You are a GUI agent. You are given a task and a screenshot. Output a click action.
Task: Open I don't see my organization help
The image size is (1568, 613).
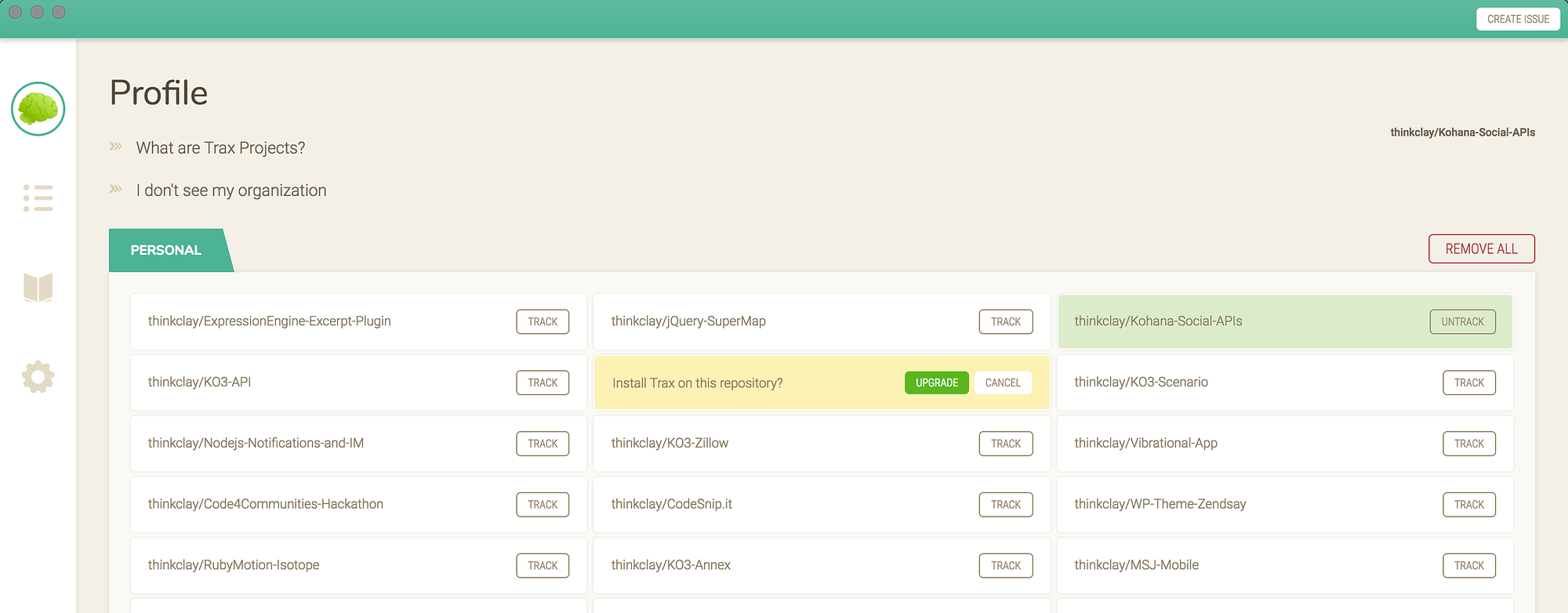[x=231, y=190]
